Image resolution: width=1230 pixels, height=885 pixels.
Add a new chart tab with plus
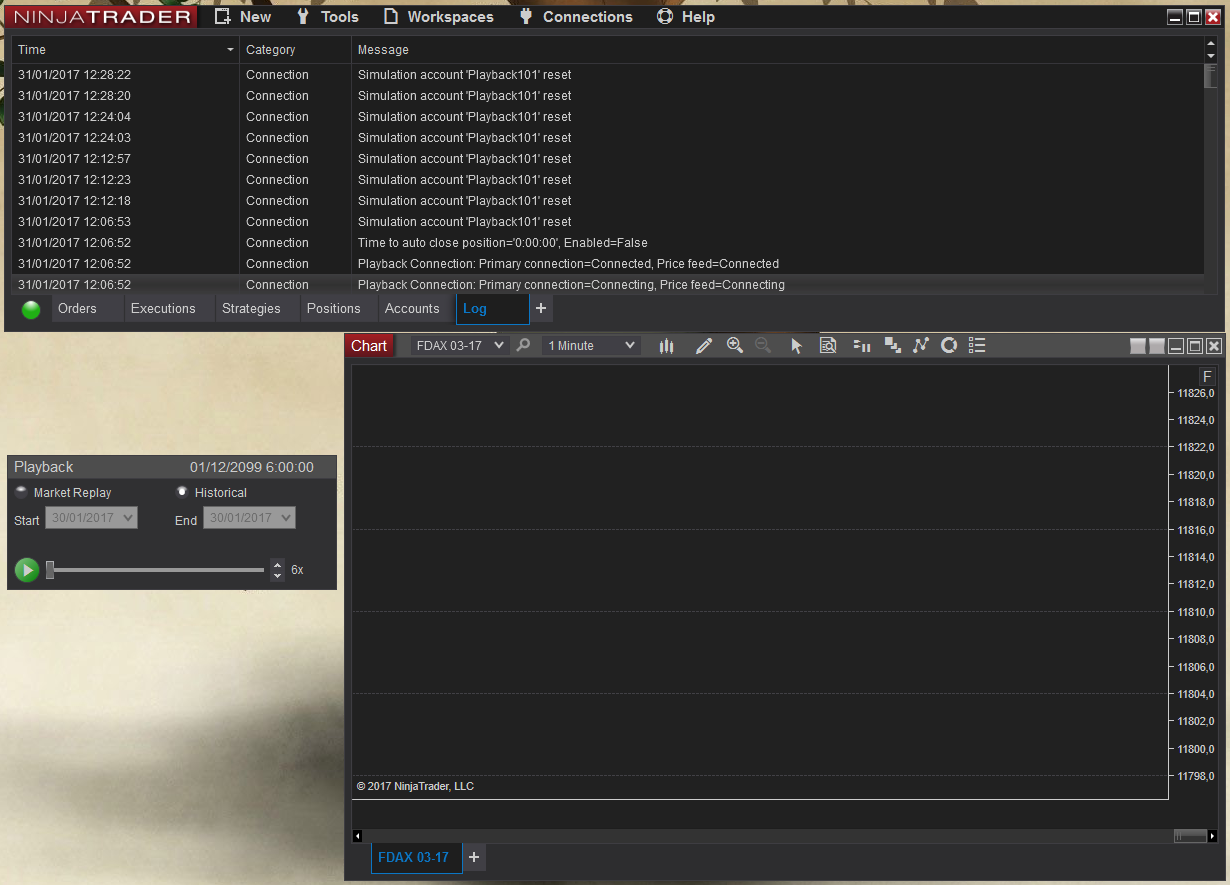[x=474, y=858]
